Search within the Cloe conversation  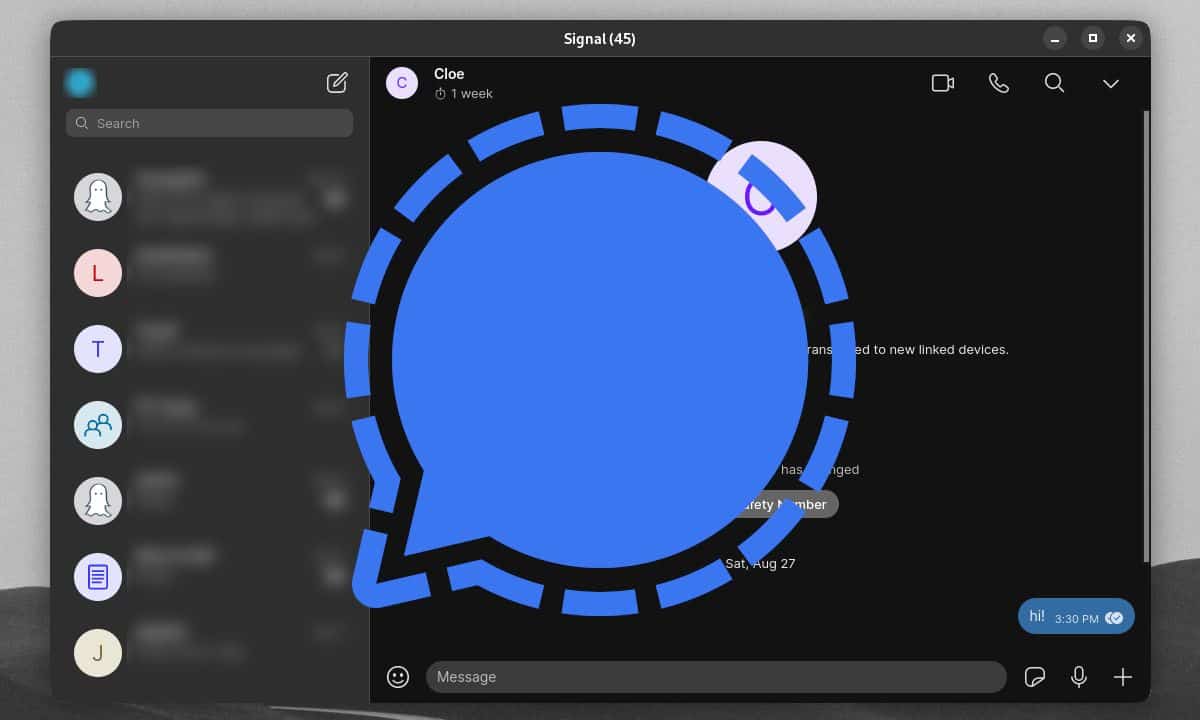tap(1054, 83)
